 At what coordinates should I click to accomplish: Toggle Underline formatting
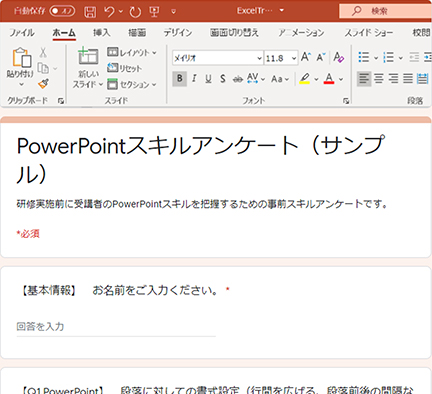coord(208,79)
